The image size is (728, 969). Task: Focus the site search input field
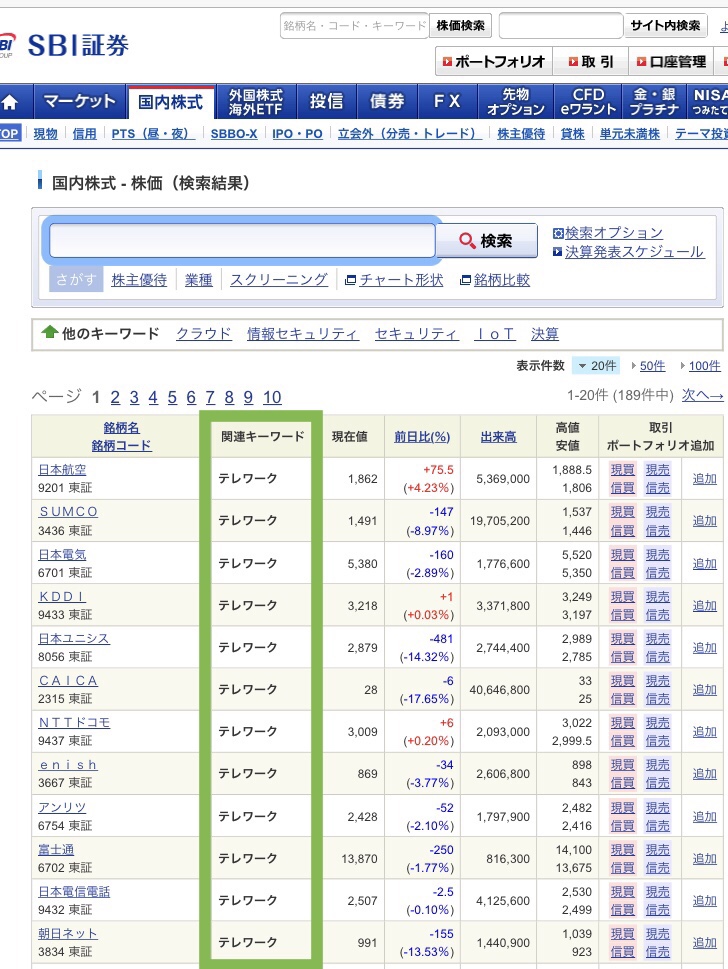pos(561,26)
